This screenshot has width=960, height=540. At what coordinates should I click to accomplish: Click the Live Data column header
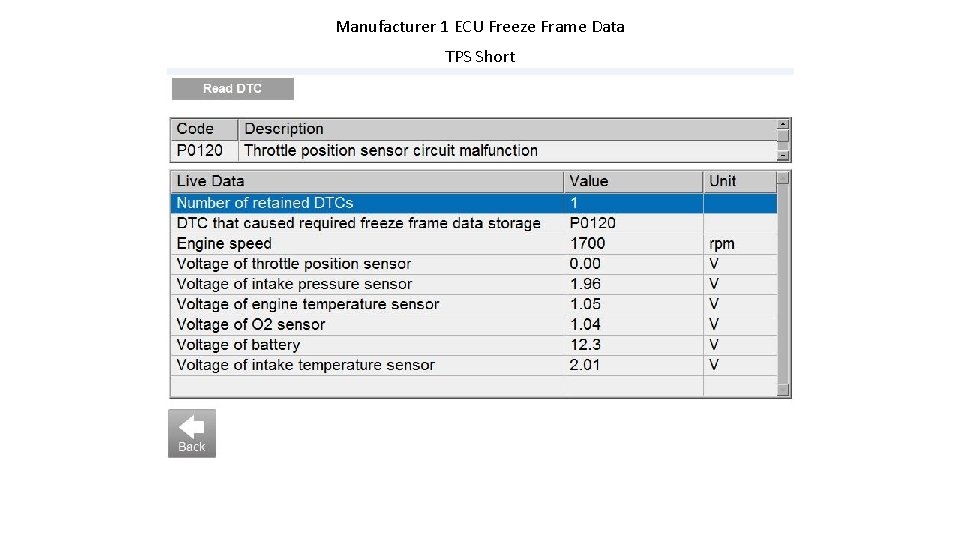coord(367,181)
